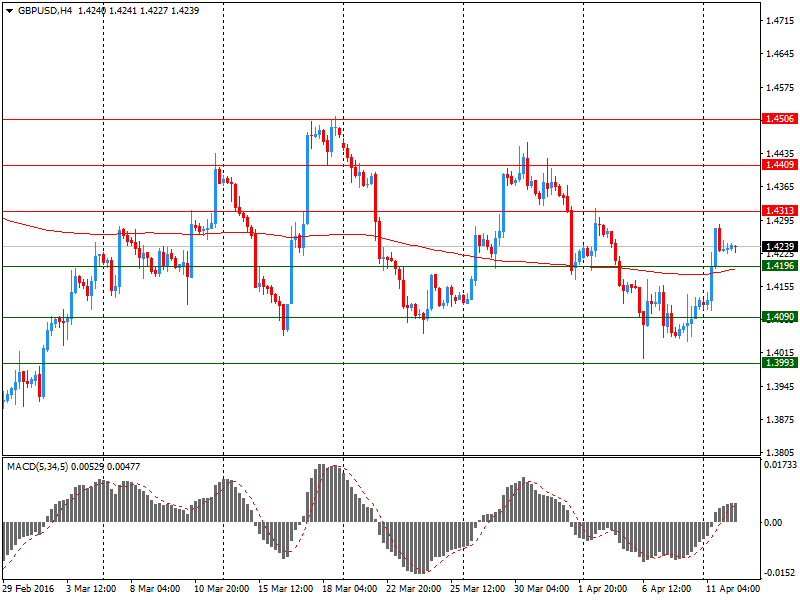Click the 8 Mar 04:00 time label
Viewport: 800px width, 600px height.
tap(155, 589)
